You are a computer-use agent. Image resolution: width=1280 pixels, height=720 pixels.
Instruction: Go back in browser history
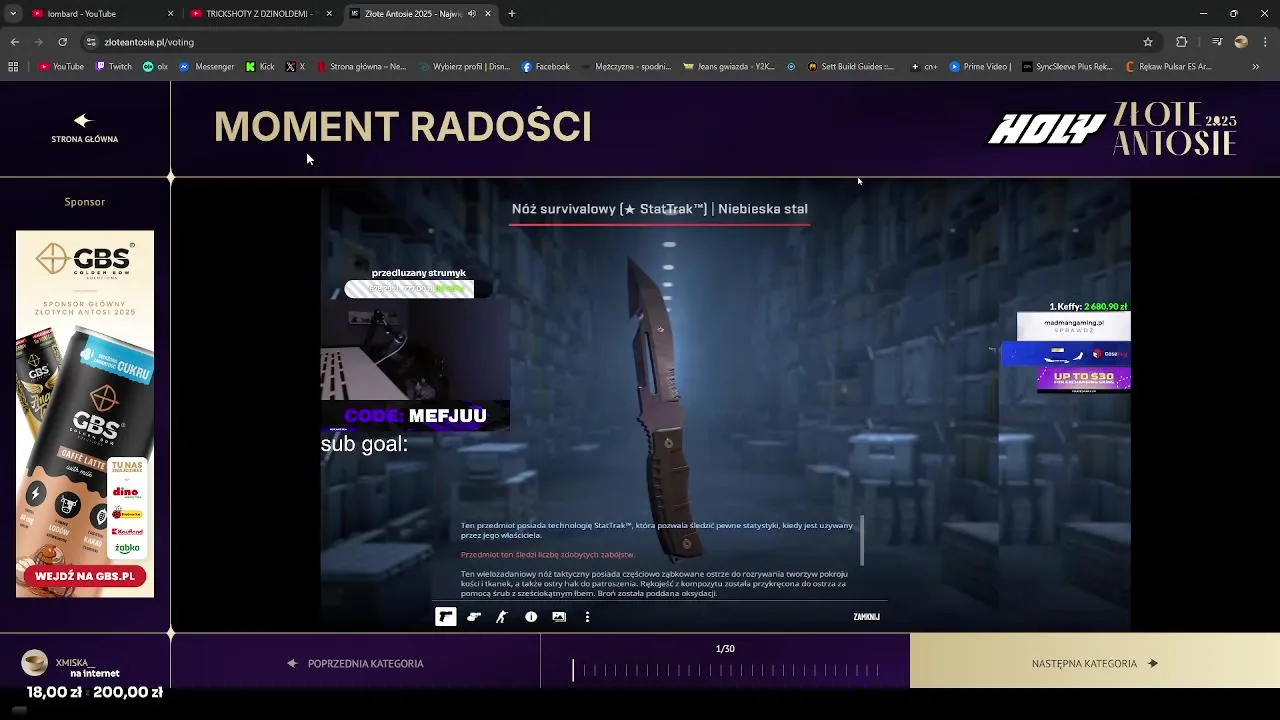point(15,42)
